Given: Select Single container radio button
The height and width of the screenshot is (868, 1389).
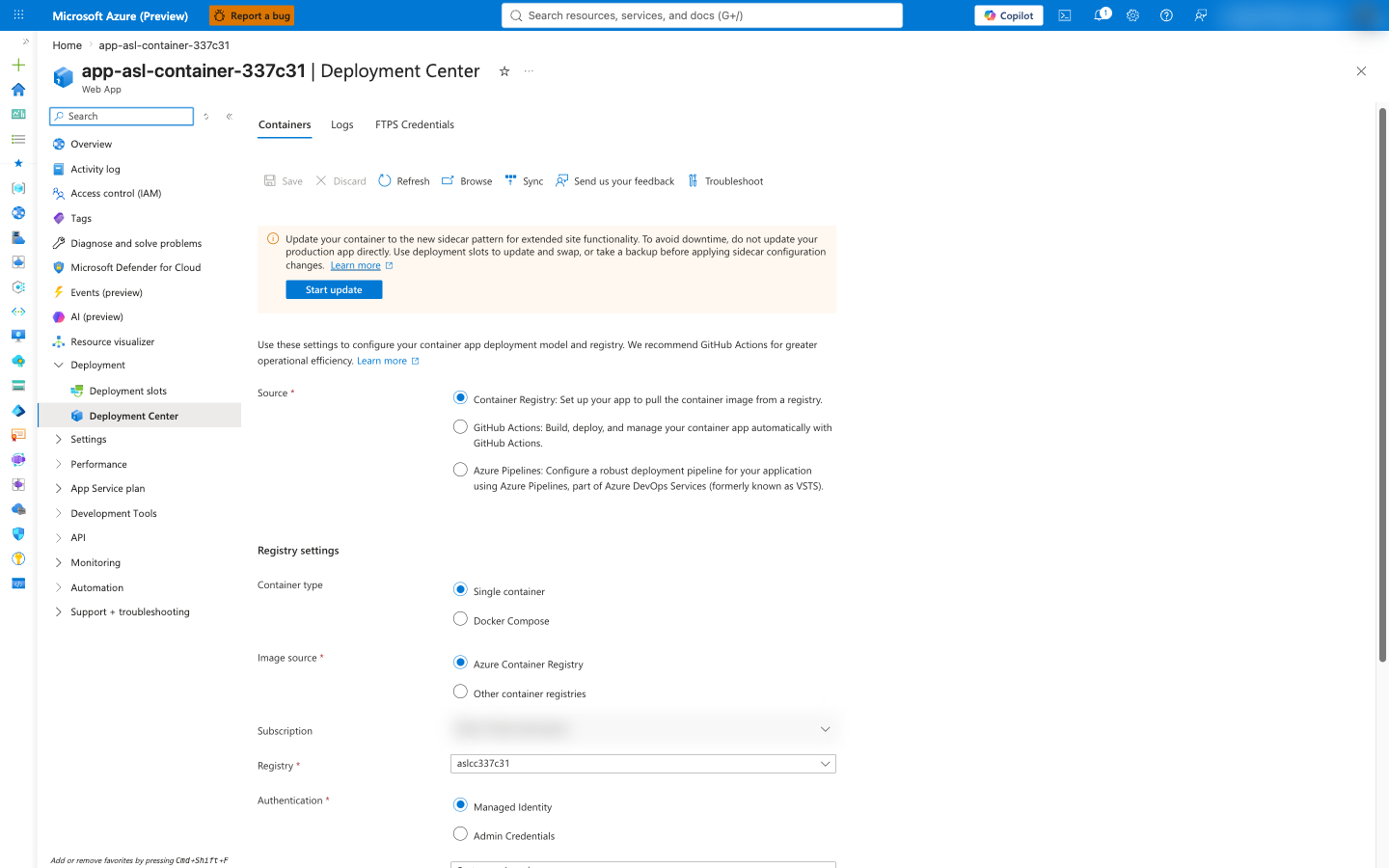Looking at the screenshot, I should [460, 589].
